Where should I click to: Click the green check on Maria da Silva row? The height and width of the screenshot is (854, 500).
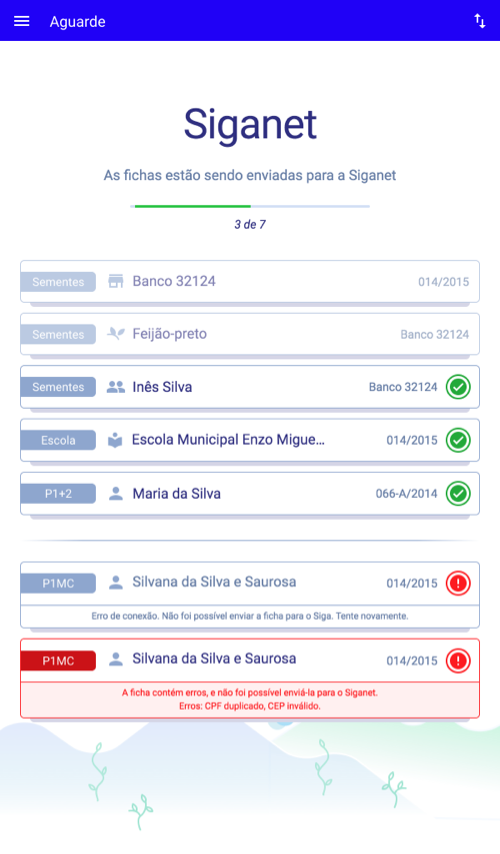[x=458, y=493]
